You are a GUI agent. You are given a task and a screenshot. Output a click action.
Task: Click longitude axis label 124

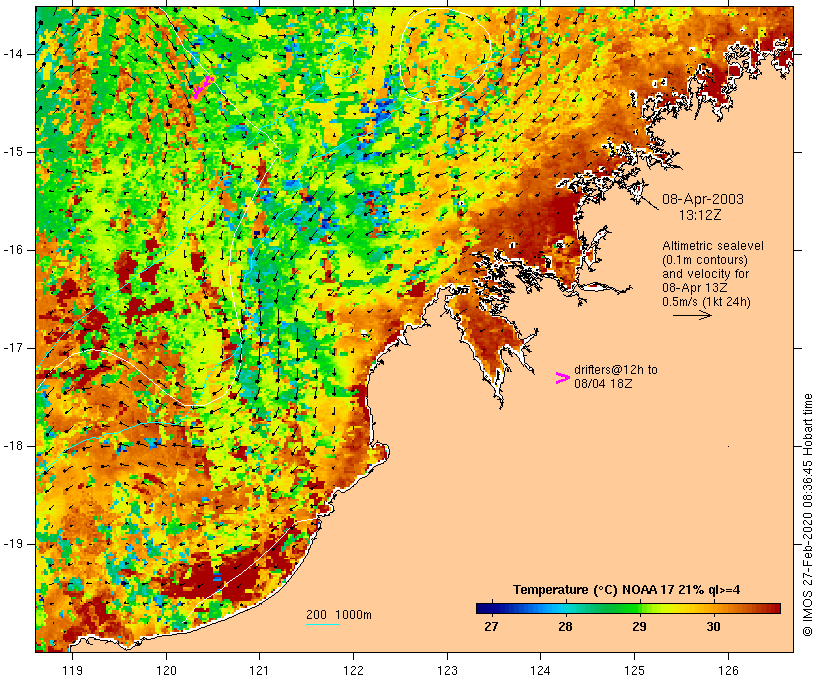coord(541,670)
